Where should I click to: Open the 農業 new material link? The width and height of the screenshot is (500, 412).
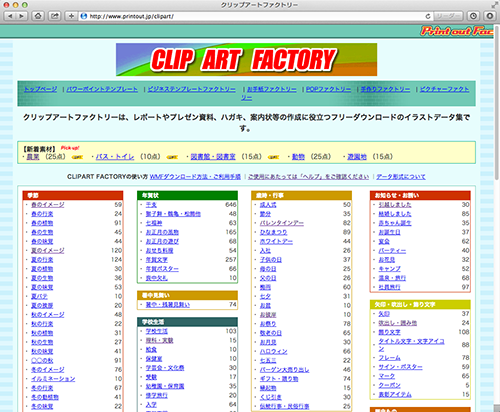33,157
